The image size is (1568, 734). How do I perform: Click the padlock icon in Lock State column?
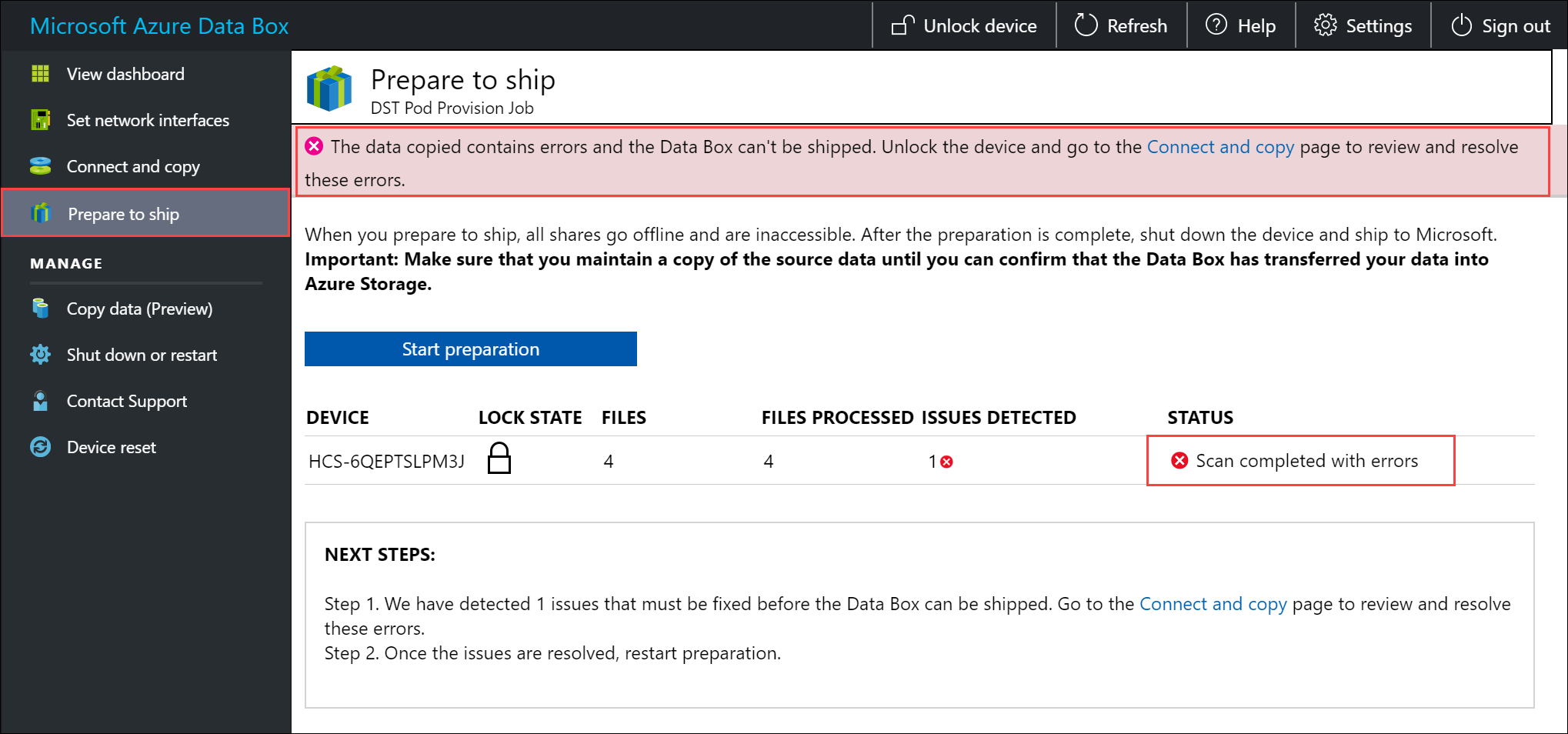499,459
